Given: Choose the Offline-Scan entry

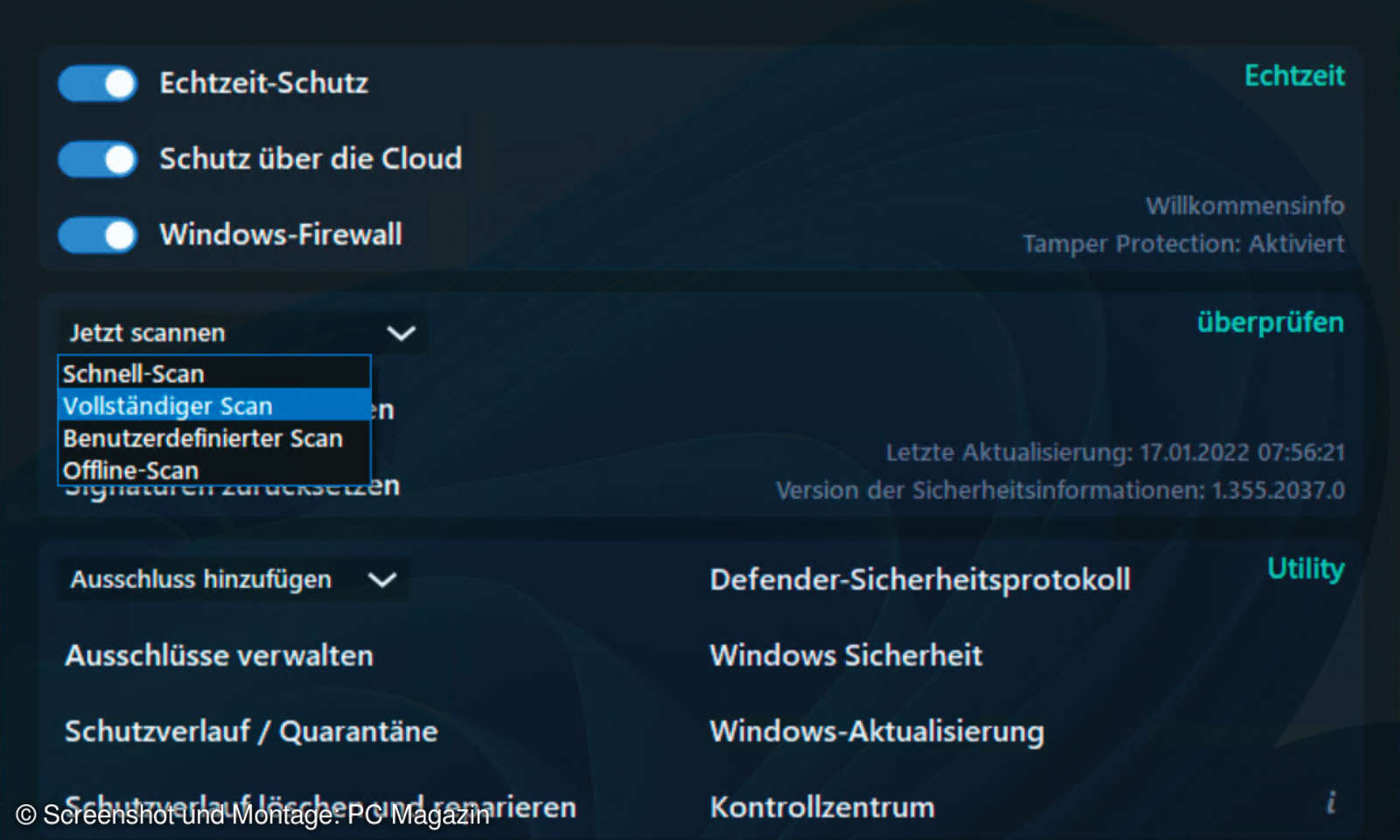Looking at the screenshot, I should point(131,470).
